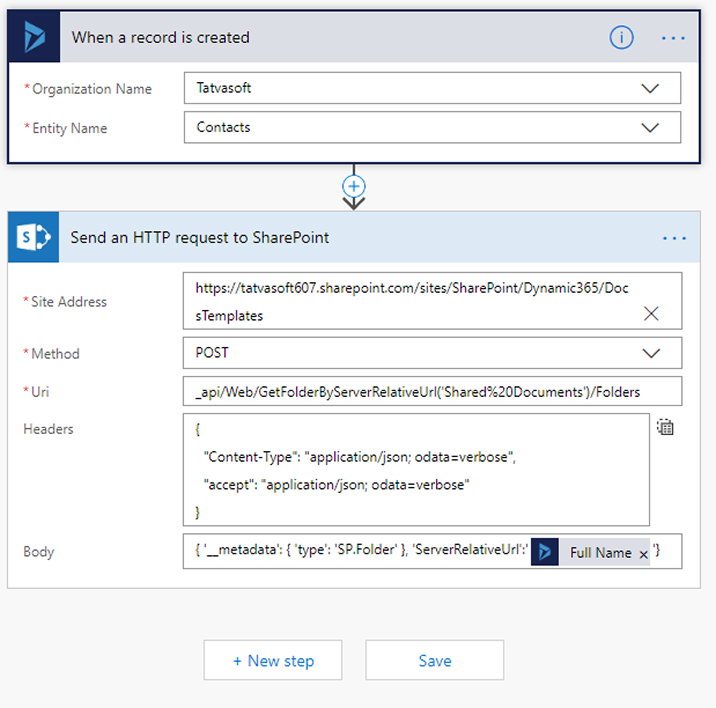Remove the Full Name dynamic token

click(x=643, y=555)
